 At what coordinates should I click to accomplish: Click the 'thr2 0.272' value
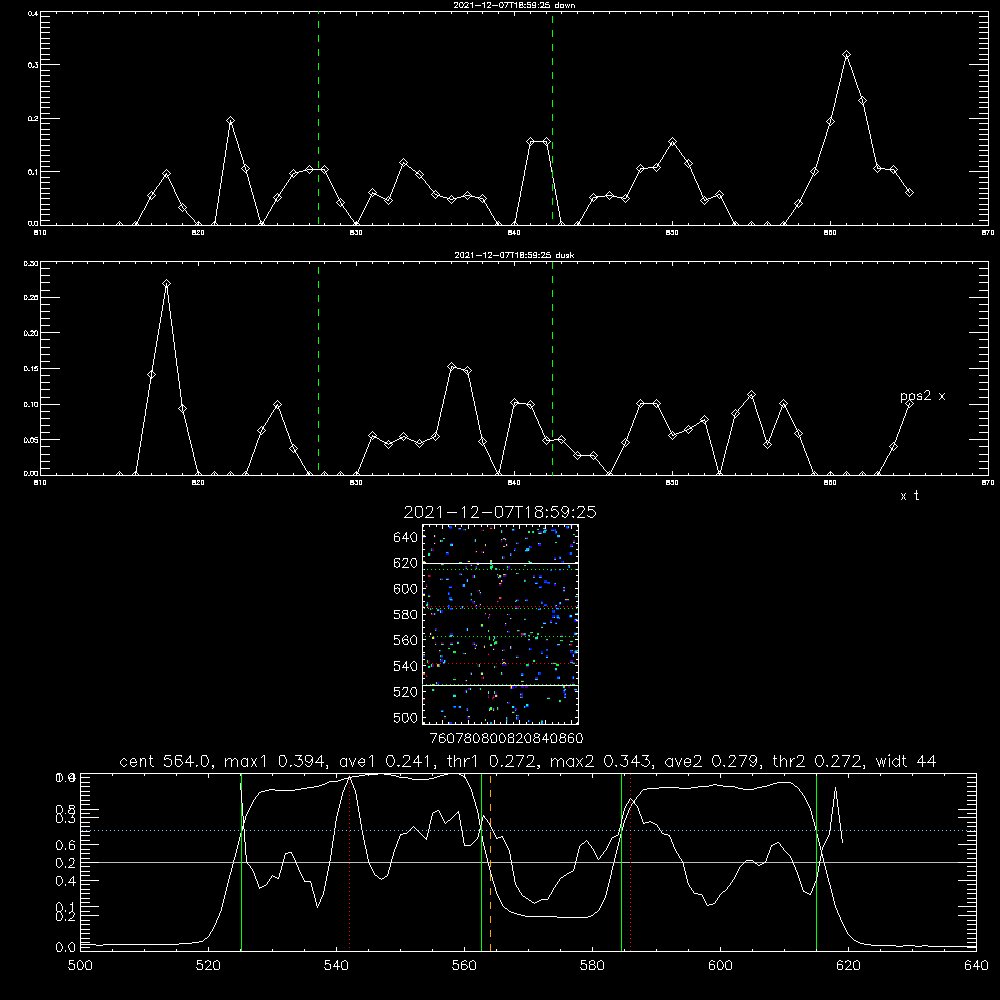coord(817,761)
